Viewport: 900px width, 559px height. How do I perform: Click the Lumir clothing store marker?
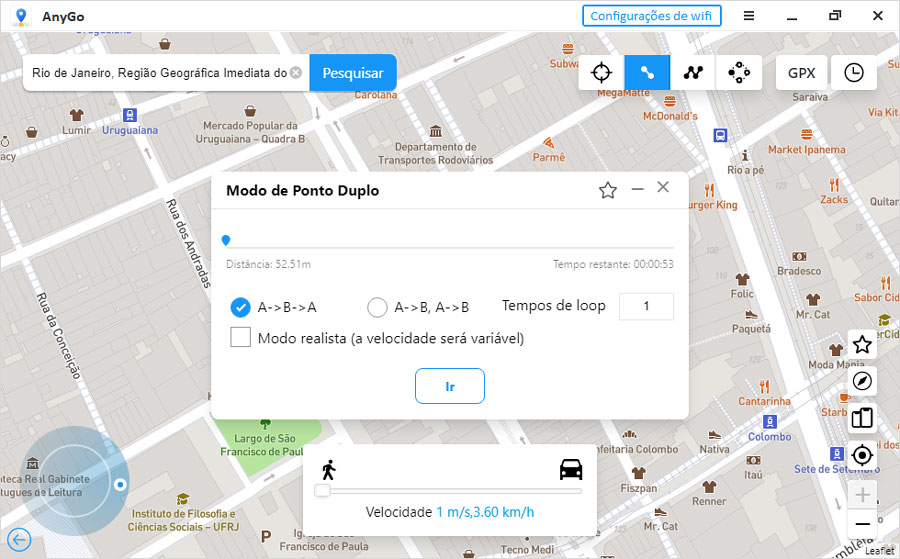76,115
